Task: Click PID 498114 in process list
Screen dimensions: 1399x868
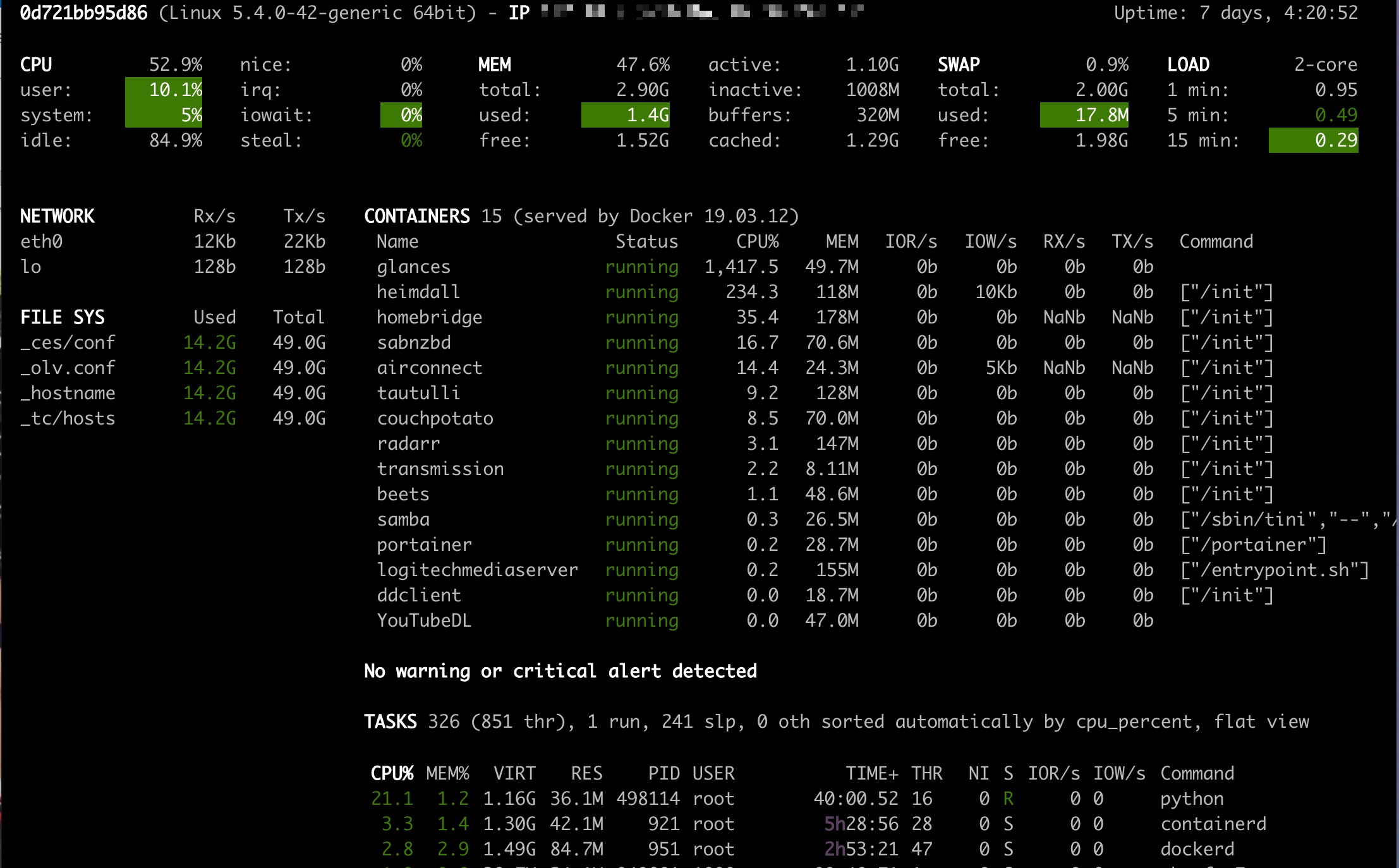Action: [648, 799]
